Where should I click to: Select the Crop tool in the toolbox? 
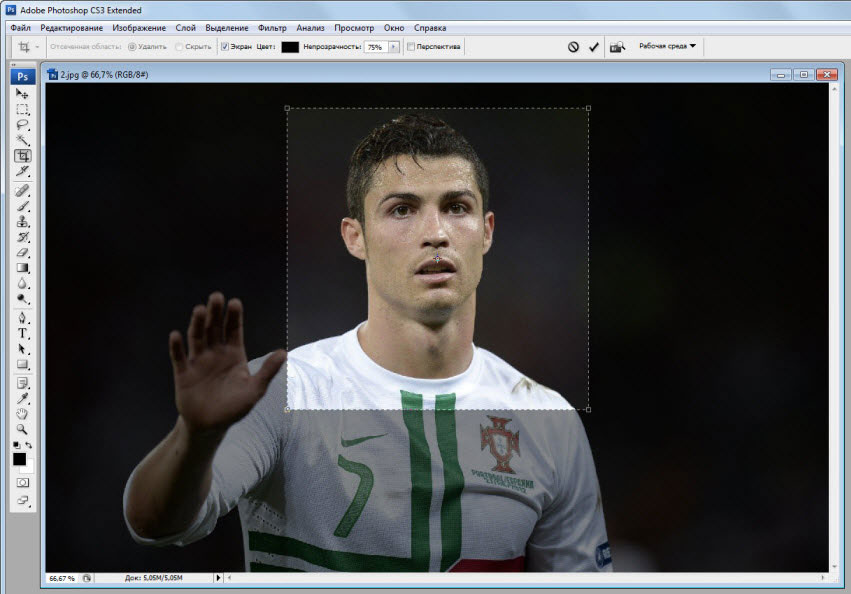click(x=22, y=156)
